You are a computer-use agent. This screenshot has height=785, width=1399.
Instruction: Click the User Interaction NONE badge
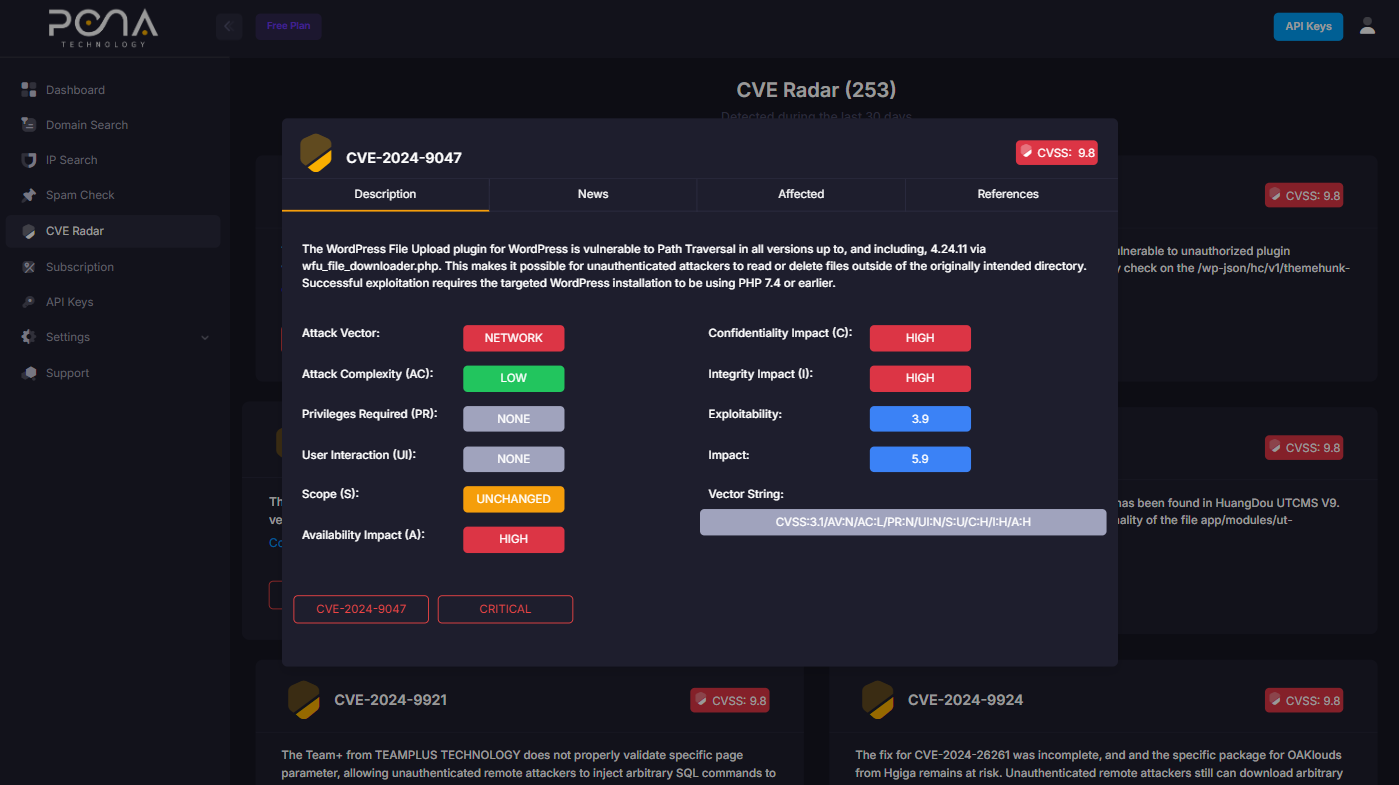(x=513, y=459)
